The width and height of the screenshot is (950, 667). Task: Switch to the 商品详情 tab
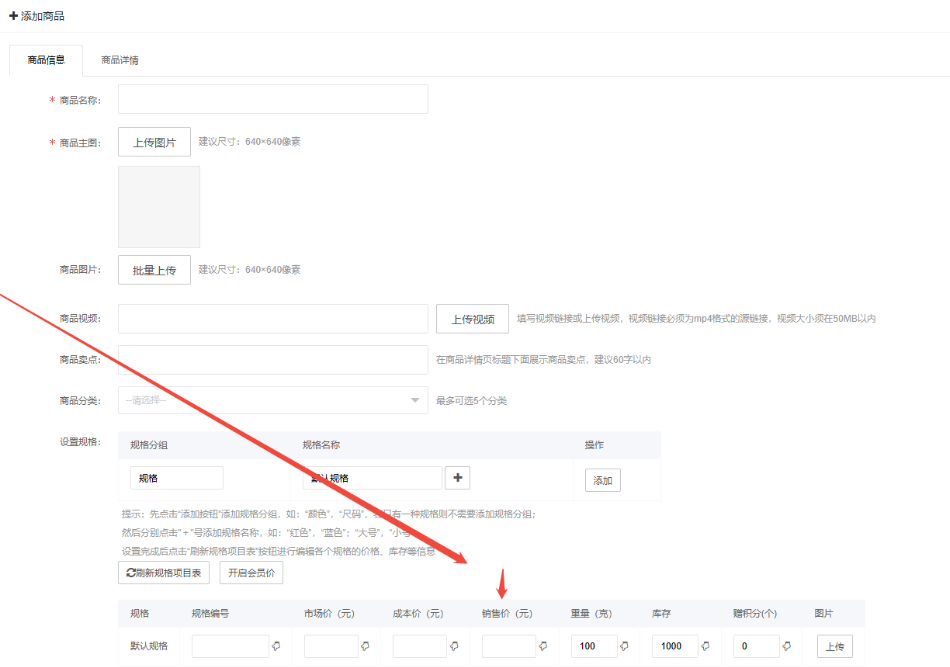pos(120,60)
